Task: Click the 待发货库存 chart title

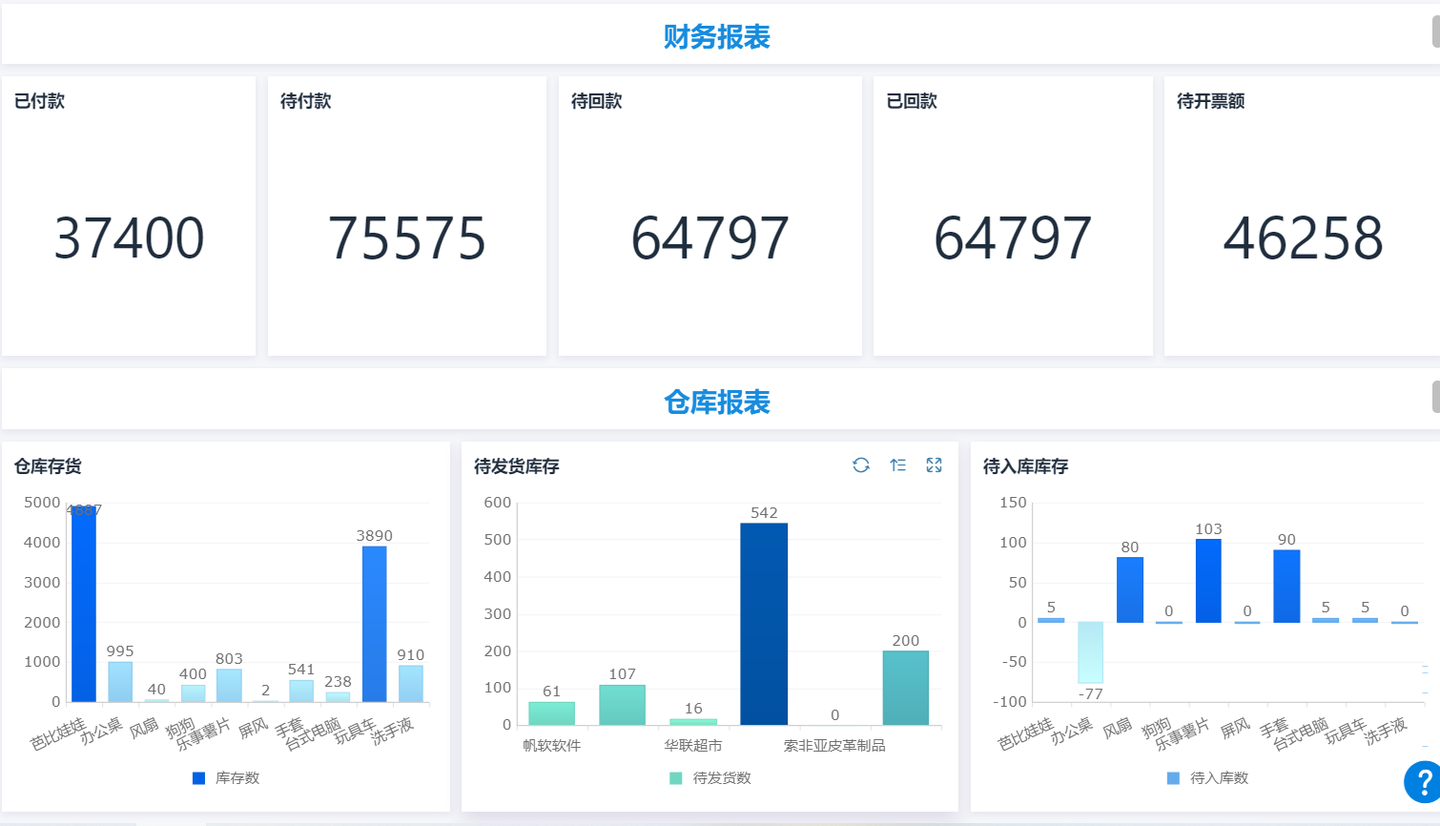Action: 517,466
